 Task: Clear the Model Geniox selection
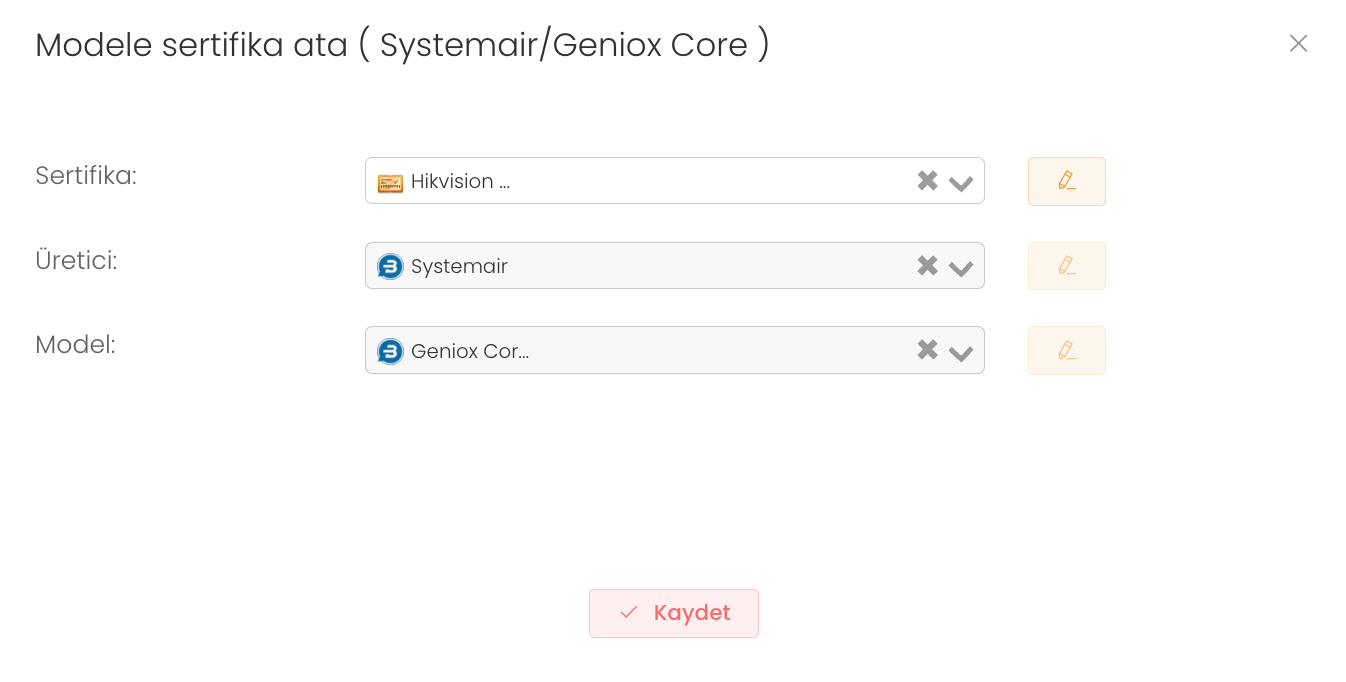[x=927, y=350]
